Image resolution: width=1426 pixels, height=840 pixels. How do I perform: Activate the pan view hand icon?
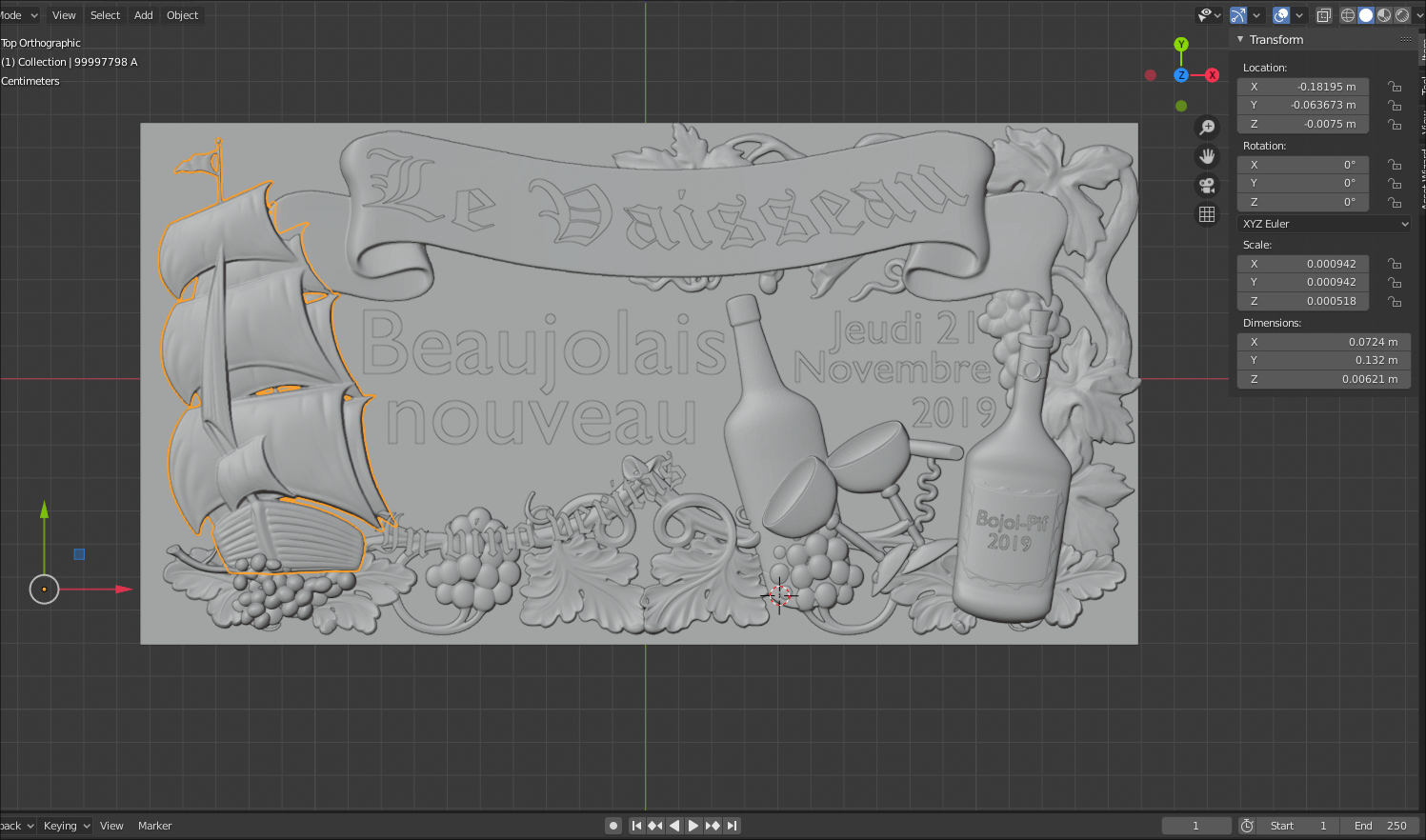tap(1207, 156)
